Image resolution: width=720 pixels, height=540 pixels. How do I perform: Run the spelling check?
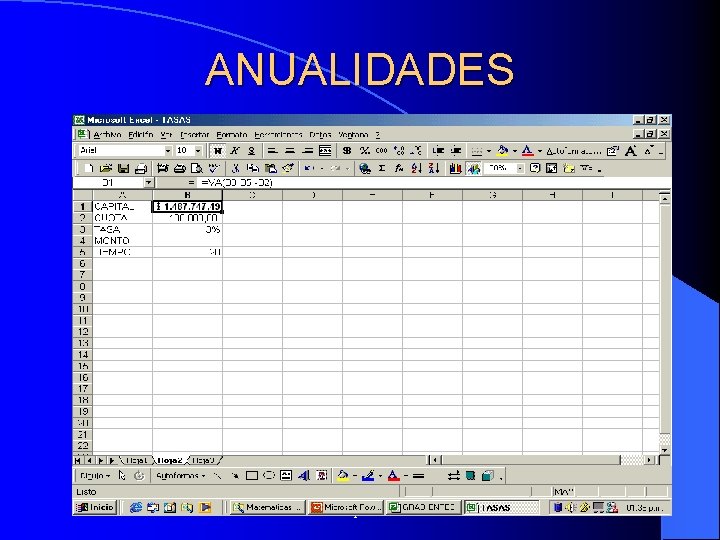(x=214, y=169)
